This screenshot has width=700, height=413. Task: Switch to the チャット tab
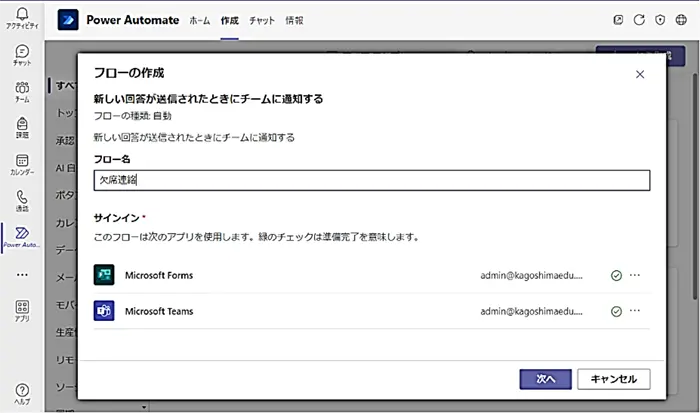[262, 20]
